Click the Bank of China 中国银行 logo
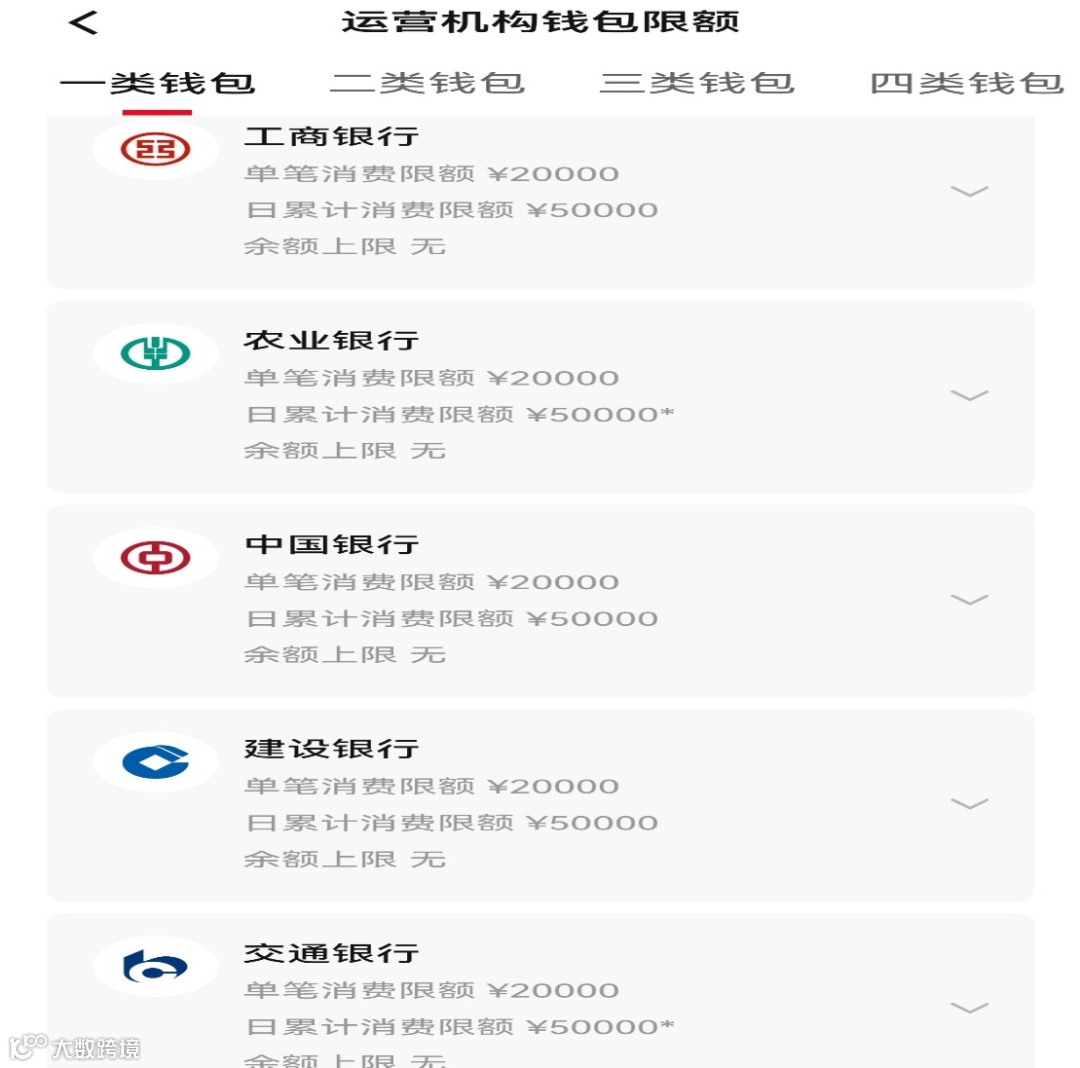 156,557
